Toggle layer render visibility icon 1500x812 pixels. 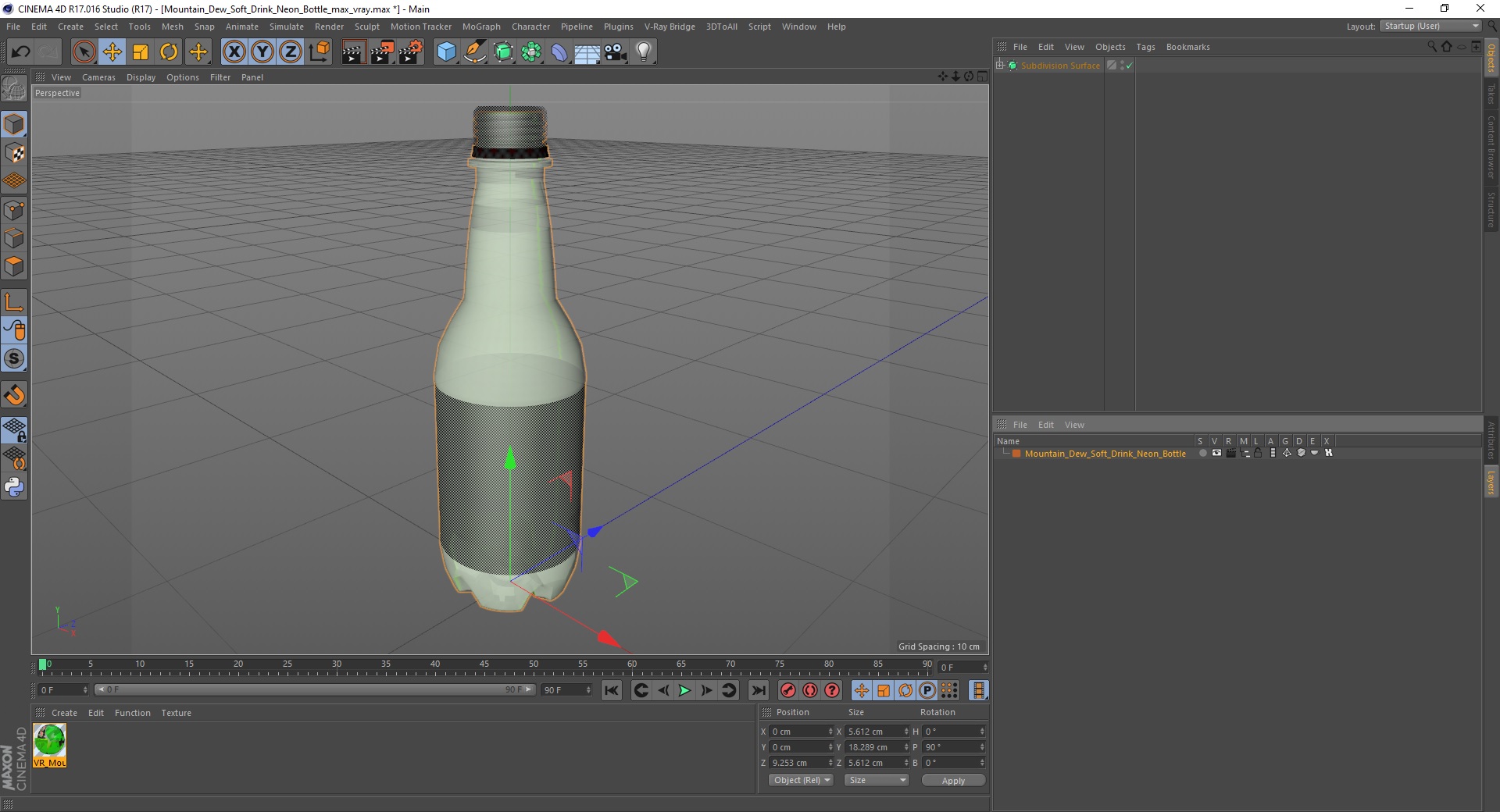pyautogui.click(x=1230, y=453)
